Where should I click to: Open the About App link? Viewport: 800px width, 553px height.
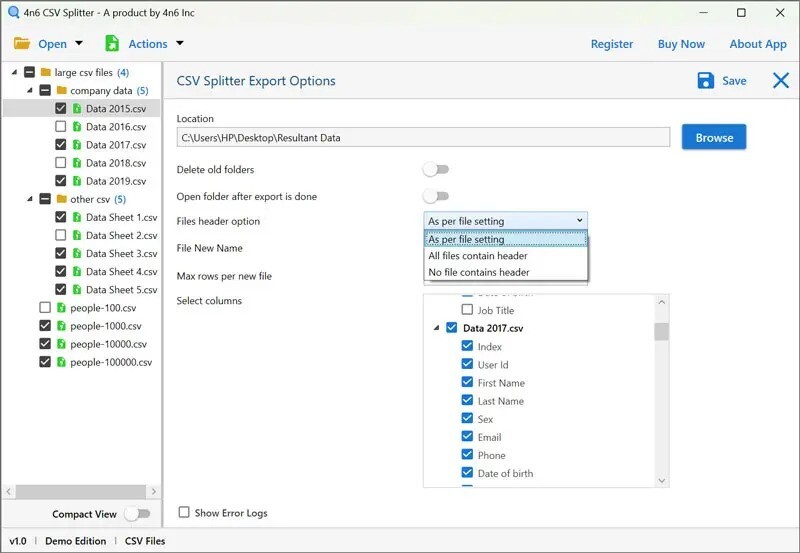point(758,44)
